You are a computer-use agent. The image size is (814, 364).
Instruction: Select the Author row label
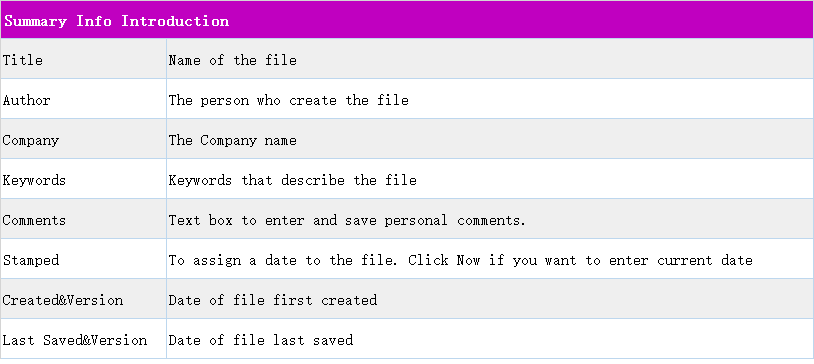pyautogui.click(x=26, y=100)
